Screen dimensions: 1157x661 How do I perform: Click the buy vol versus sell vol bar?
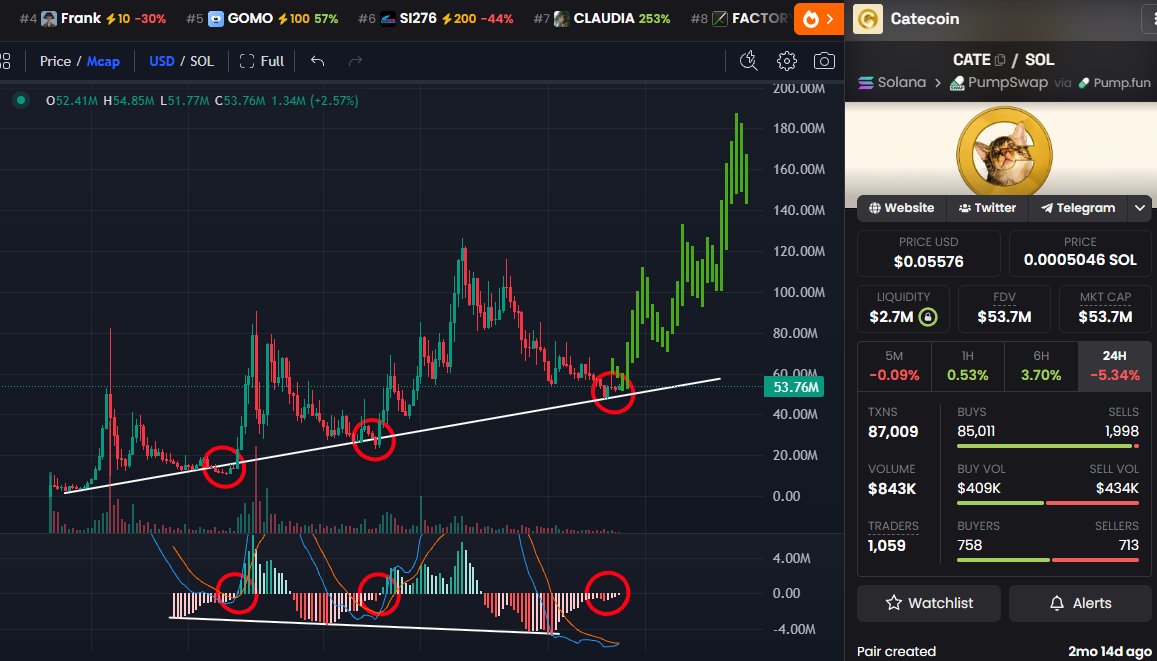tap(1048, 503)
